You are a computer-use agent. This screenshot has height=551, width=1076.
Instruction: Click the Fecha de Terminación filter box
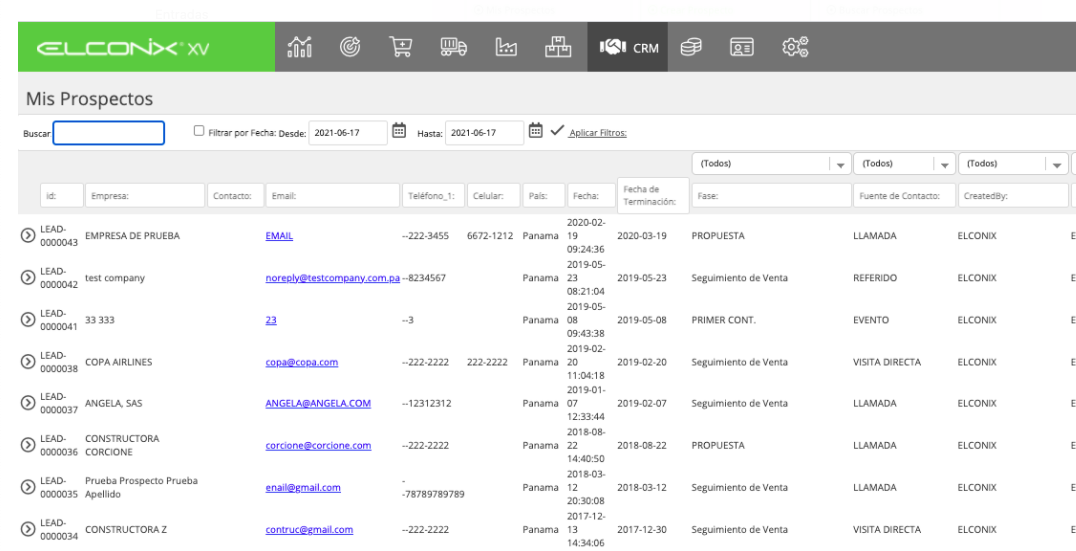click(x=653, y=196)
